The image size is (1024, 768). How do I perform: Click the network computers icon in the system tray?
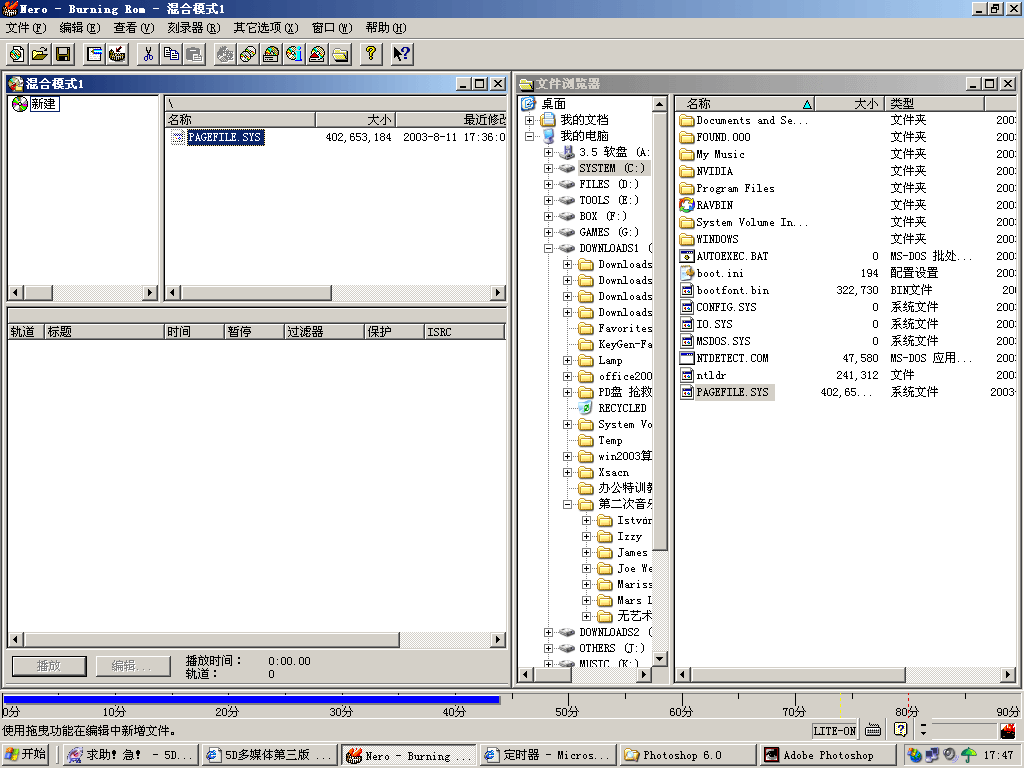pos(933,755)
